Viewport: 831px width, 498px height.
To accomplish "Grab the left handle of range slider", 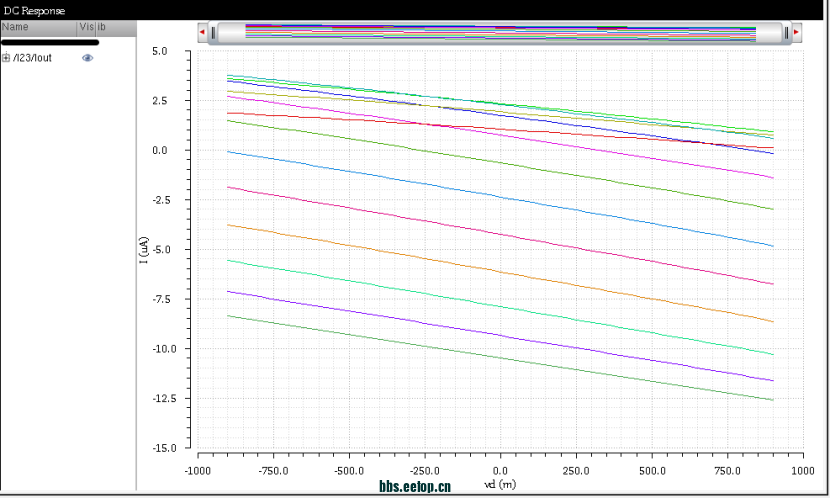I will pos(213,33).
